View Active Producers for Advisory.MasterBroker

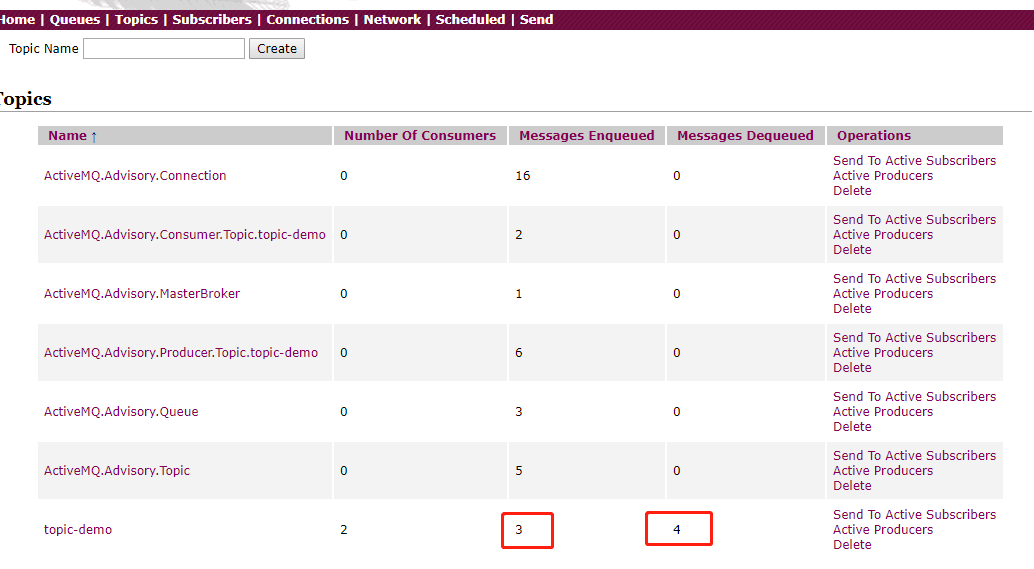click(x=882, y=294)
